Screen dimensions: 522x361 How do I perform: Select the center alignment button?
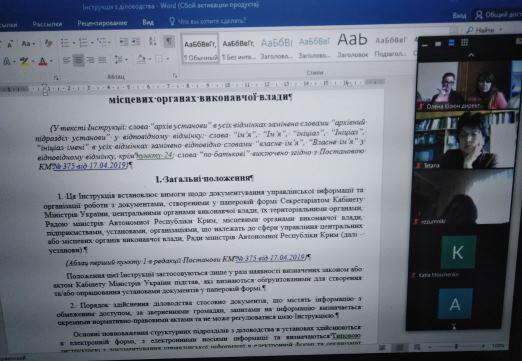coord(79,60)
